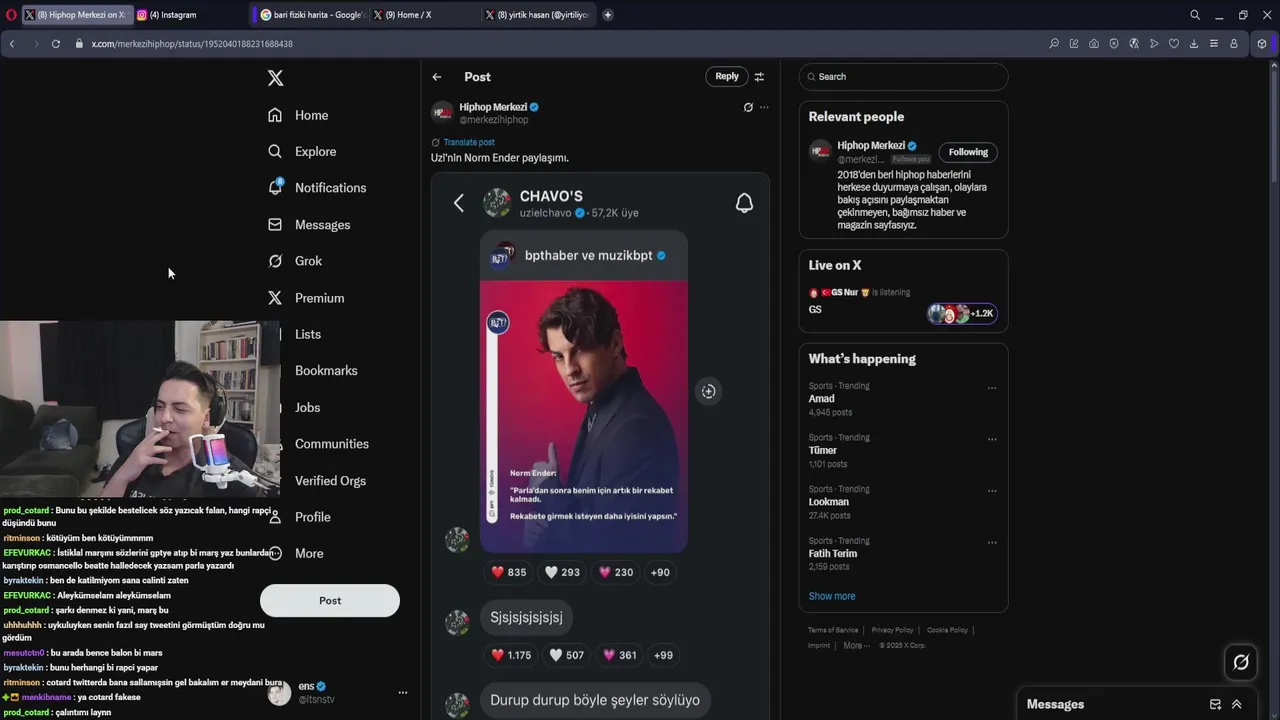This screenshot has width=1280, height=720.
Task: Open the Fatih Terim trending topic
Action: pyautogui.click(x=833, y=554)
